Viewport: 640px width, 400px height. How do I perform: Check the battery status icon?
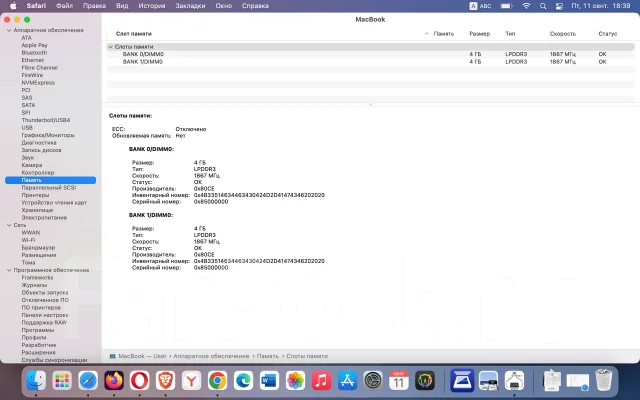click(507, 6)
